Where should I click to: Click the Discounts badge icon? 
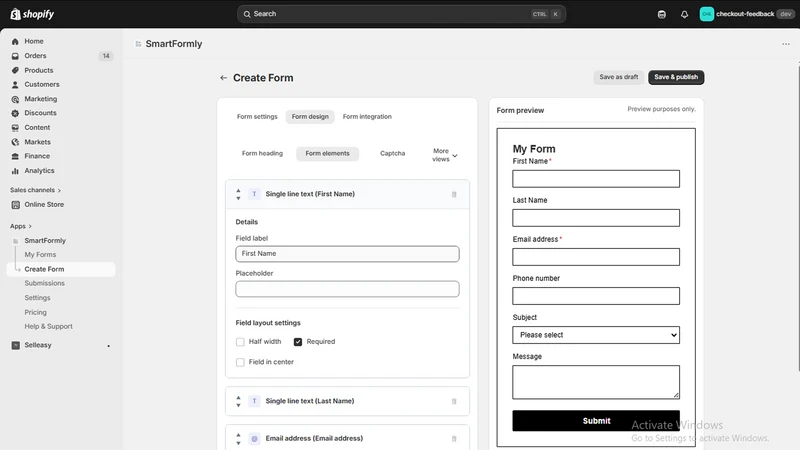point(15,113)
